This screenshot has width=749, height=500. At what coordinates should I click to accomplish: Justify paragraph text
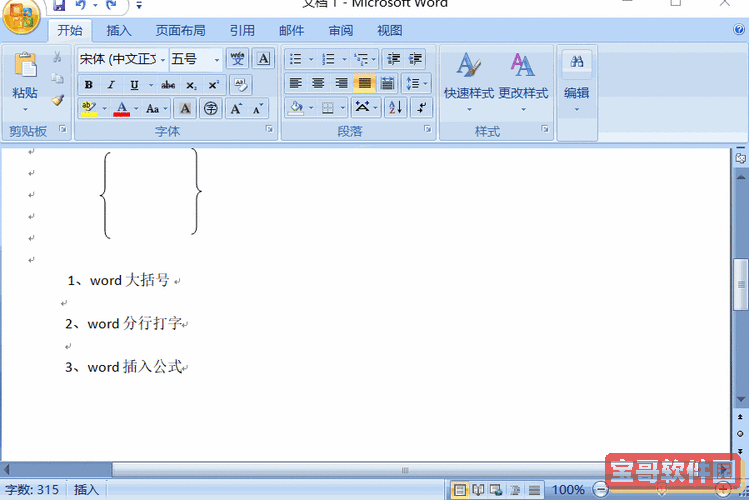point(364,84)
